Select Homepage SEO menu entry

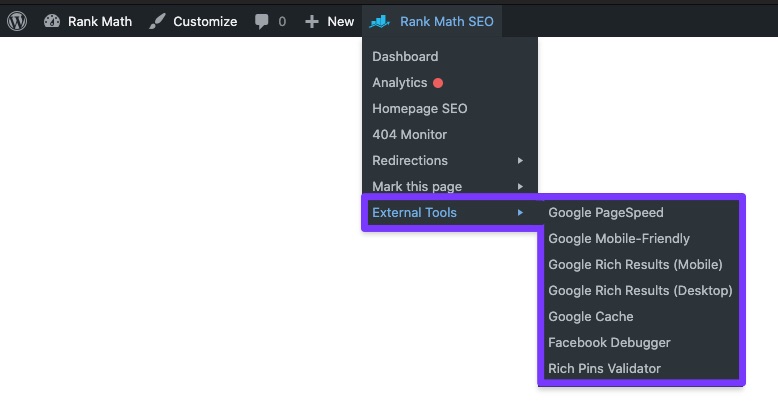[x=419, y=109]
